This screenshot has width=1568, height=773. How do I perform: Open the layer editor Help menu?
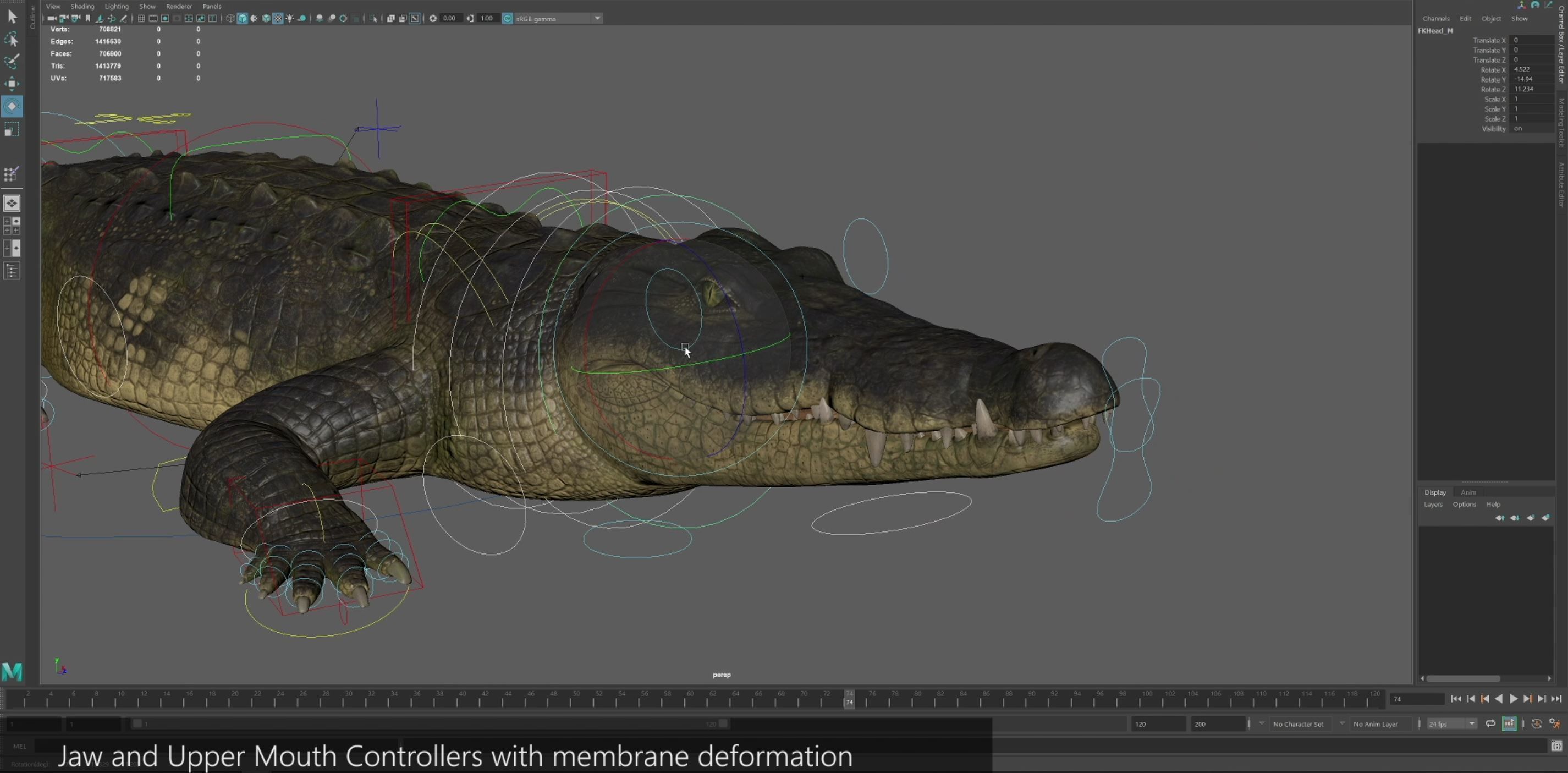1493,505
